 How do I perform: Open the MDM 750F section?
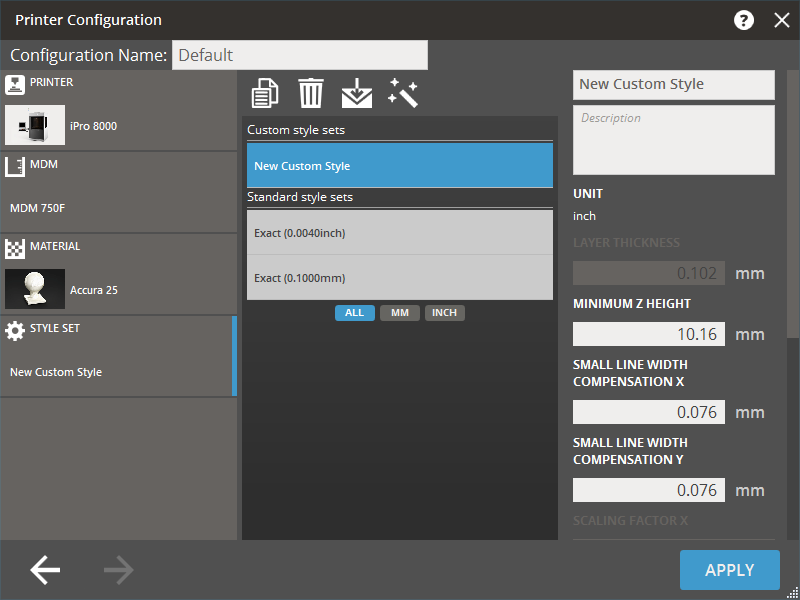118,193
